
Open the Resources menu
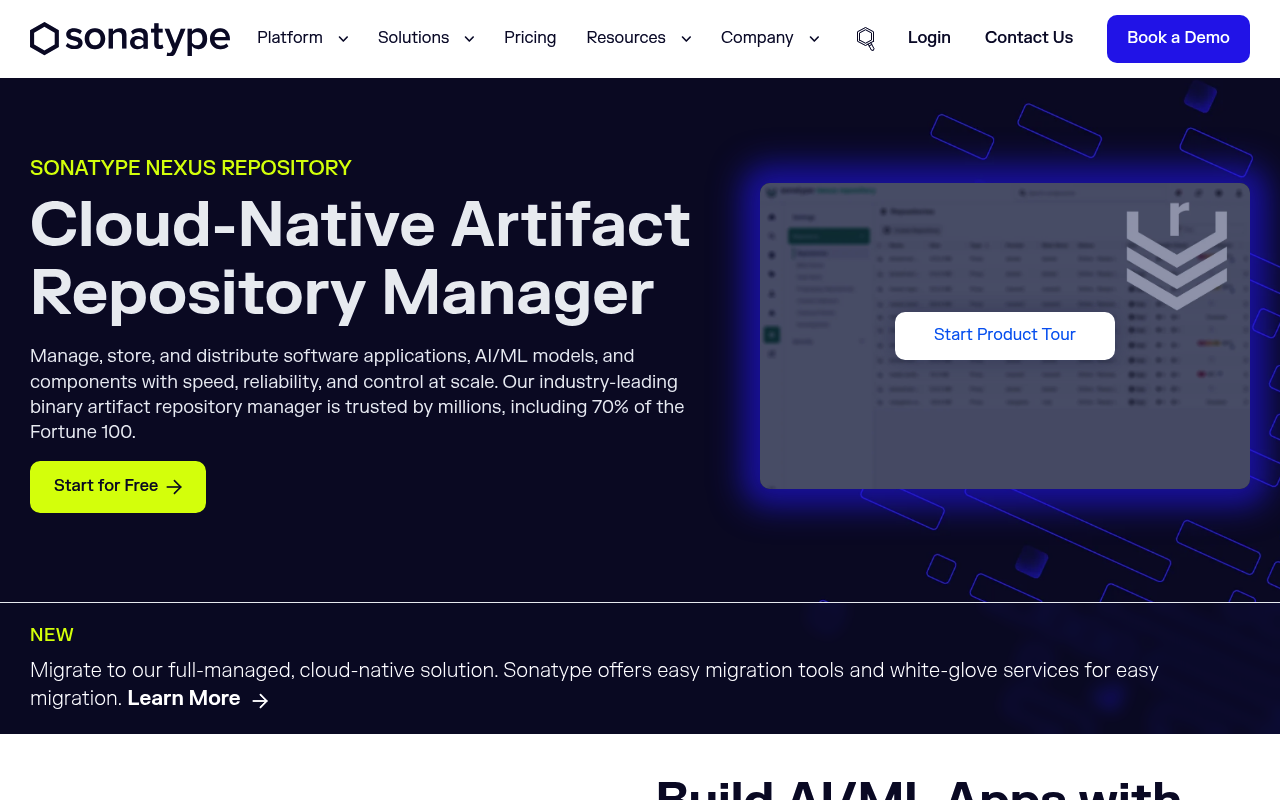coord(626,38)
